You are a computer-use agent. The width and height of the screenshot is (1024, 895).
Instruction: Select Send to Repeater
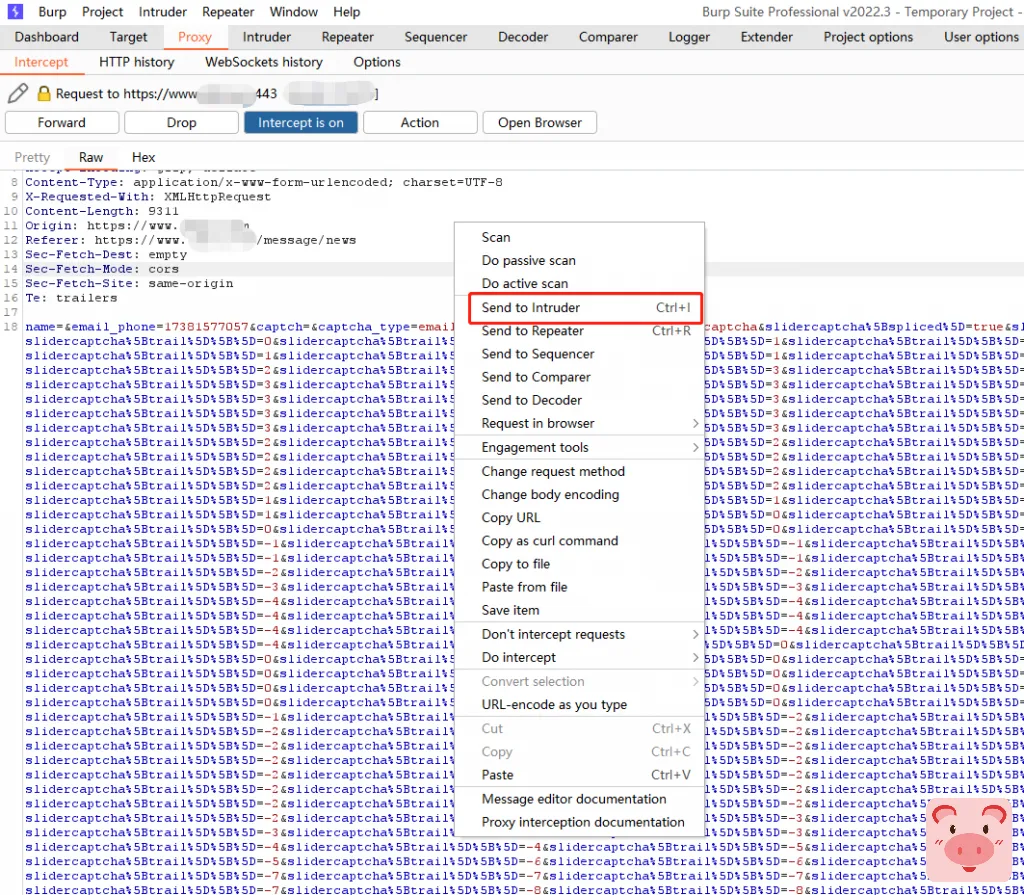tap(579, 331)
